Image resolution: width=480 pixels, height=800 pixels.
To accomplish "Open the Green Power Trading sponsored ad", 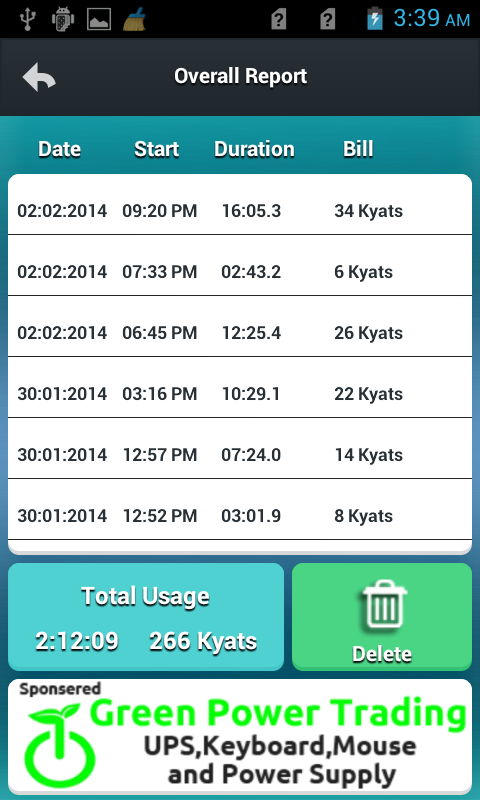I will 240,736.
